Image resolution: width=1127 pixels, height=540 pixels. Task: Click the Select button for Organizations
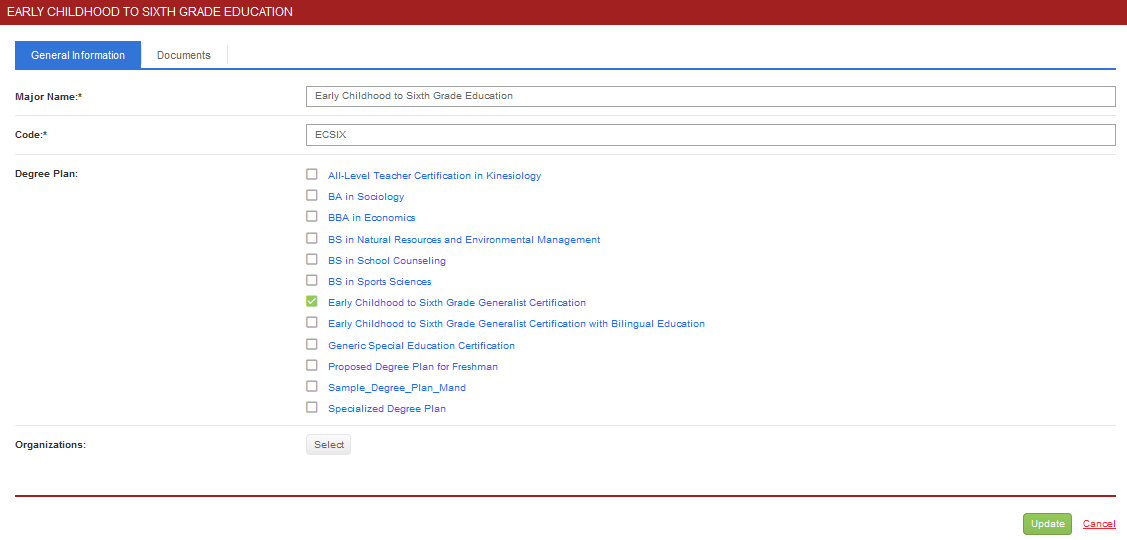pyautogui.click(x=328, y=444)
